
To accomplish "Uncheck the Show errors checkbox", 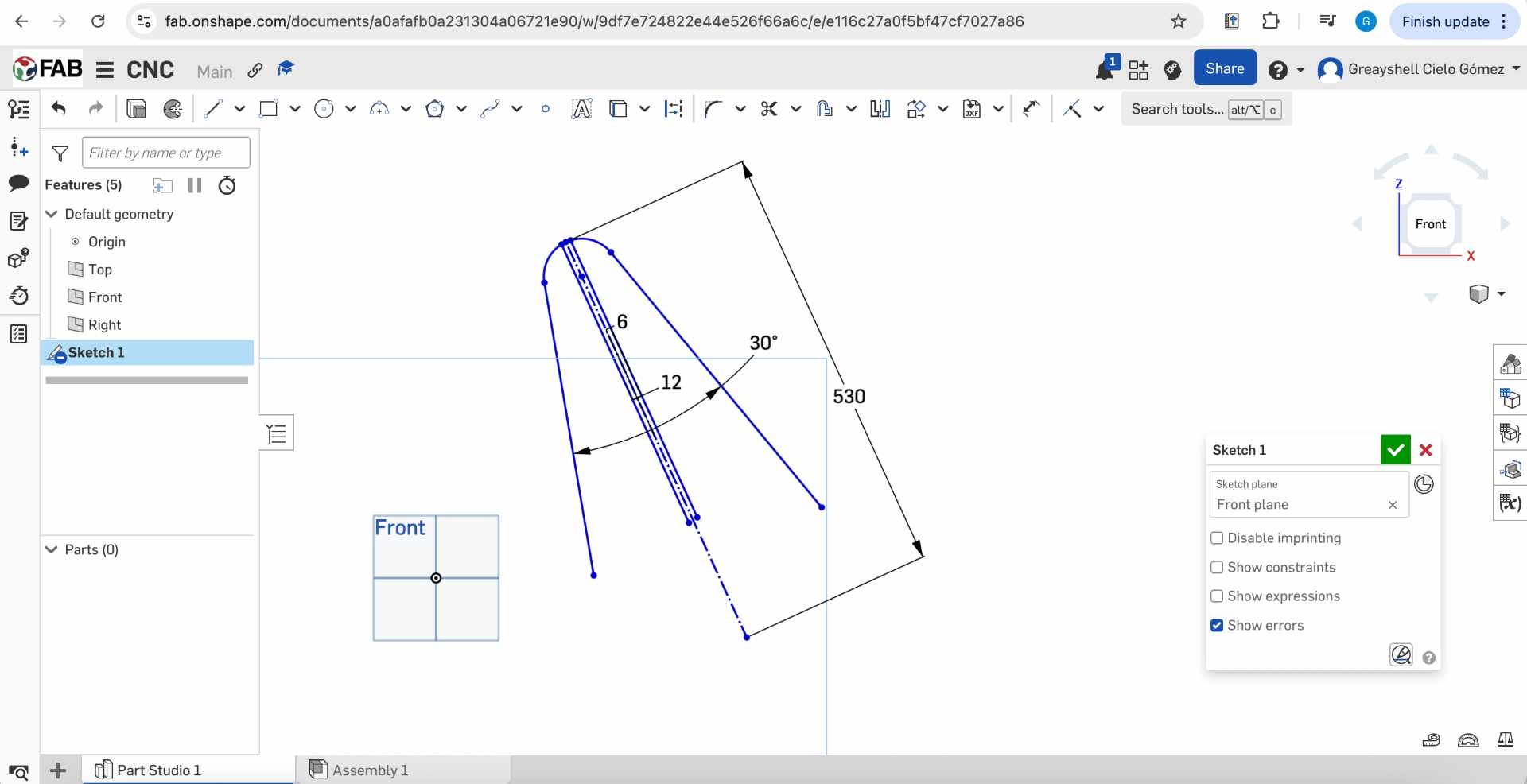I will pos(1217,626).
